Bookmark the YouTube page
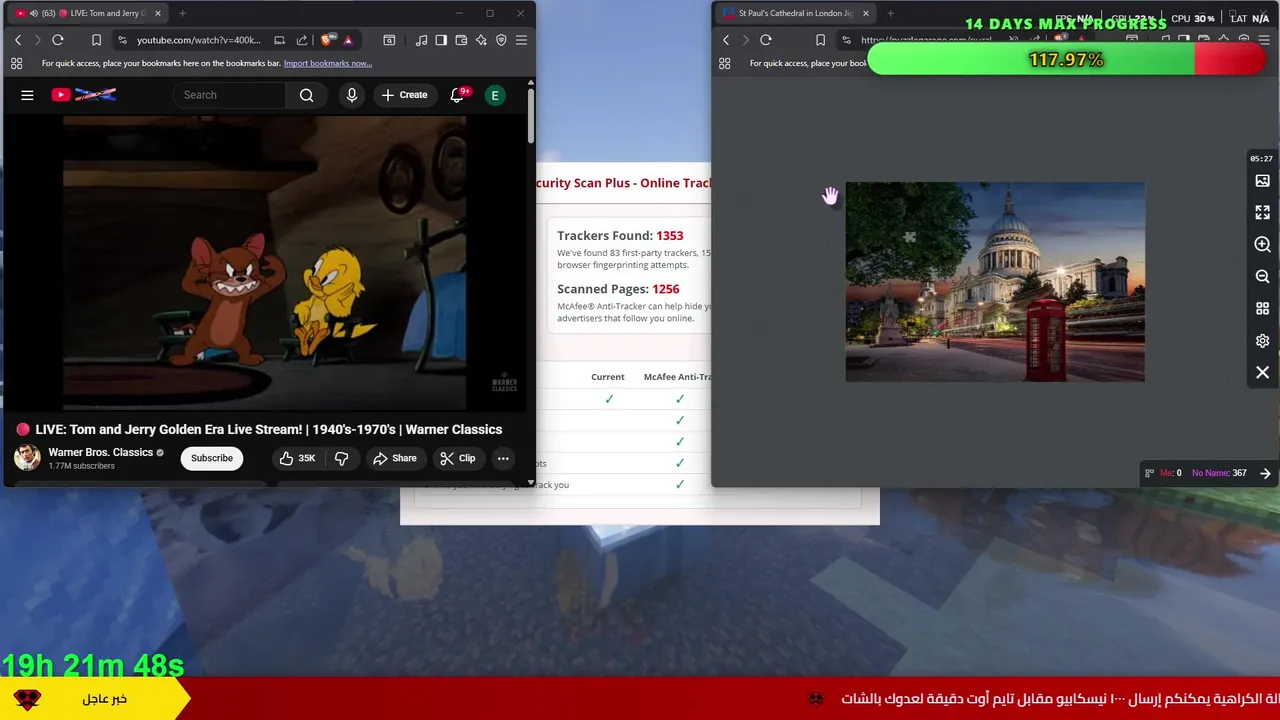This screenshot has height=720, width=1280. click(x=96, y=40)
